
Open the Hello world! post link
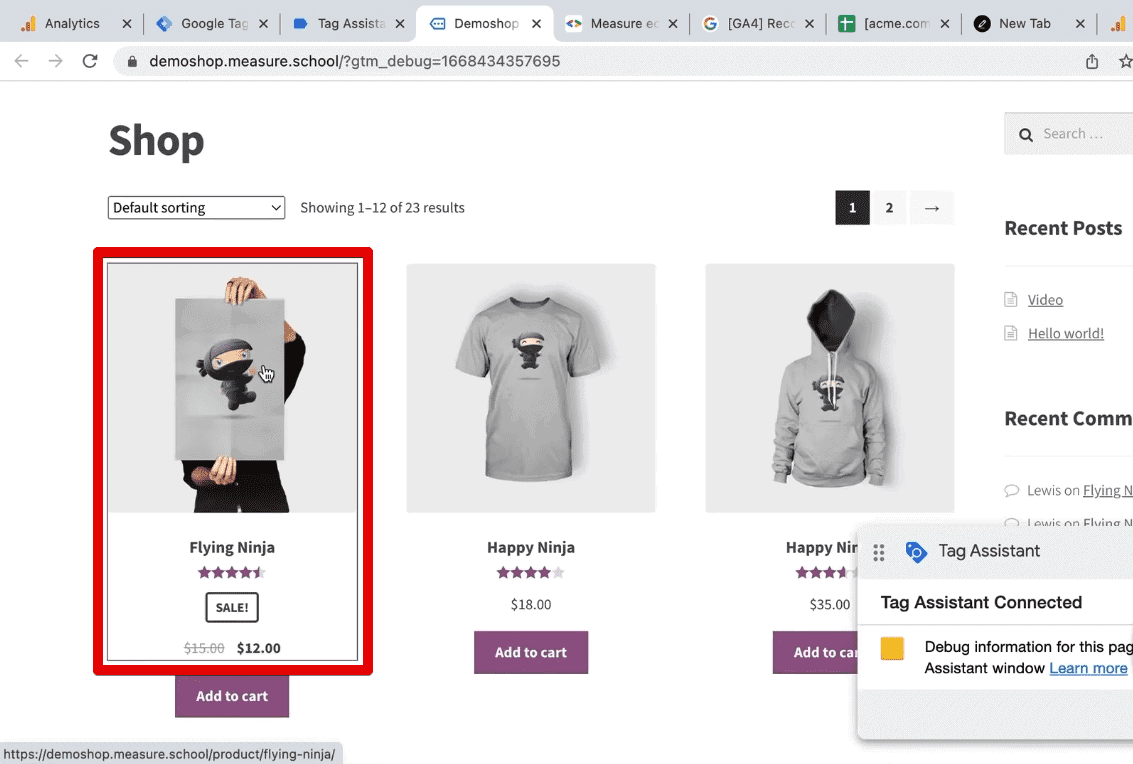(x=1066, y=333)
